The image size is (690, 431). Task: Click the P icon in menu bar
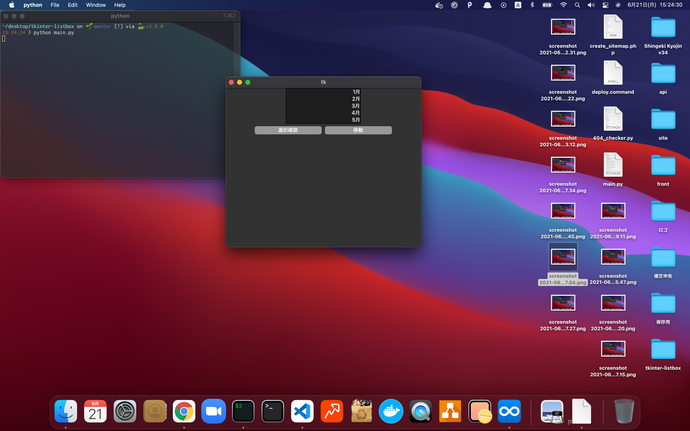tap(470, 5)
